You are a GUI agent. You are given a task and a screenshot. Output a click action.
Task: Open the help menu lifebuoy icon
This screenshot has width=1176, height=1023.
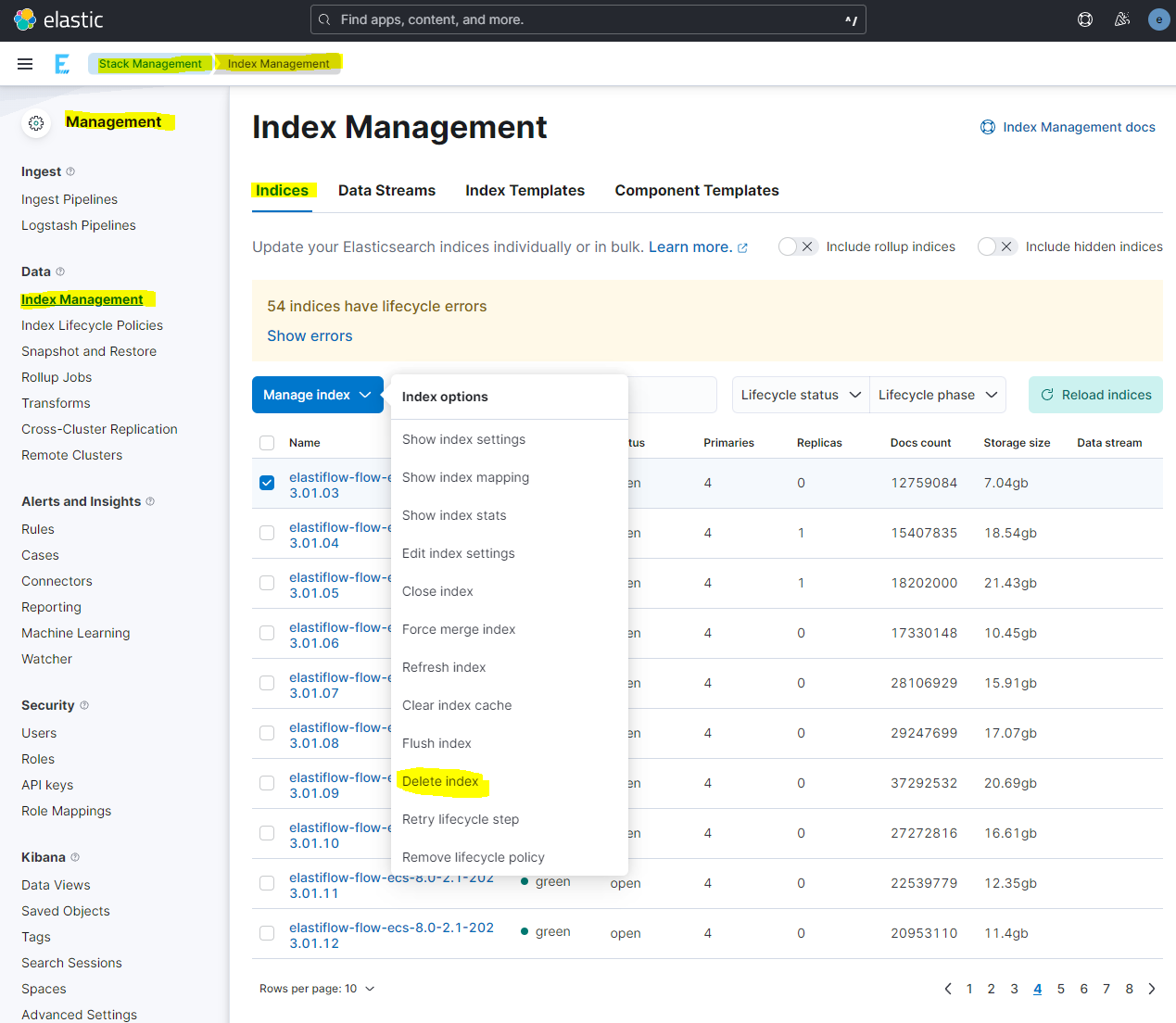pos(1085,19)
